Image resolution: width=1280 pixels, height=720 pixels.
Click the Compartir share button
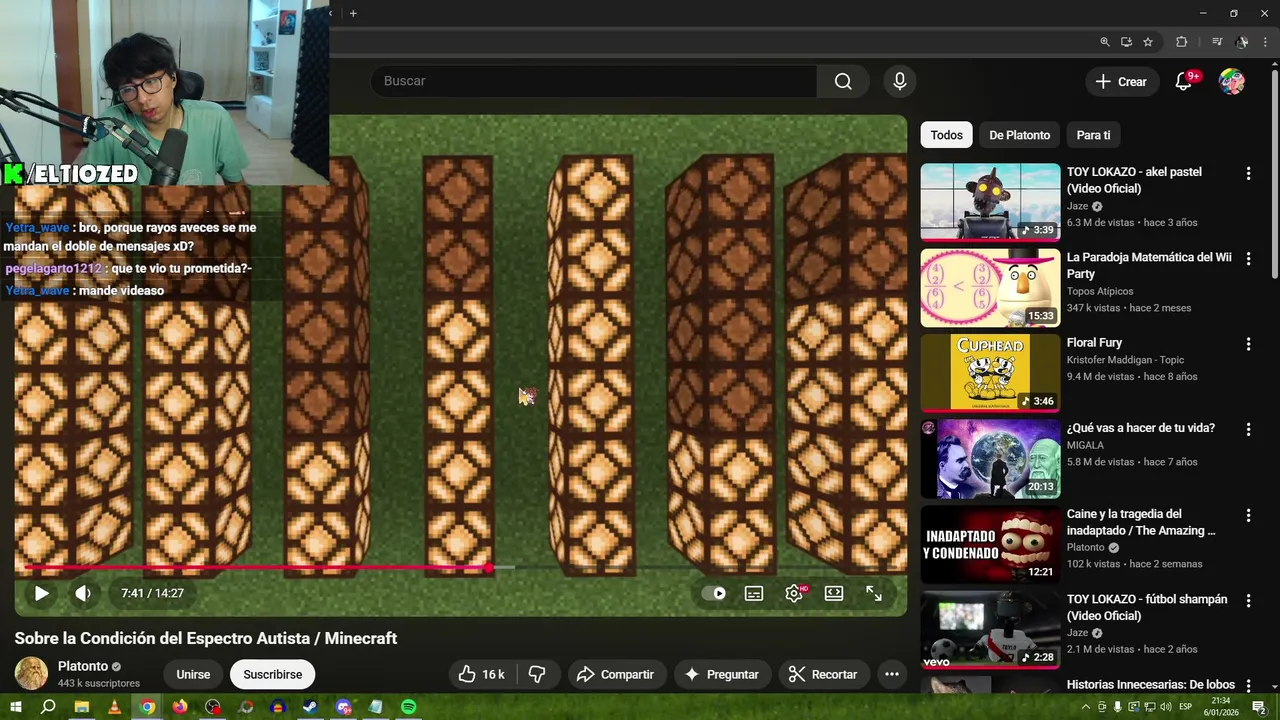(x=615, y=674)
